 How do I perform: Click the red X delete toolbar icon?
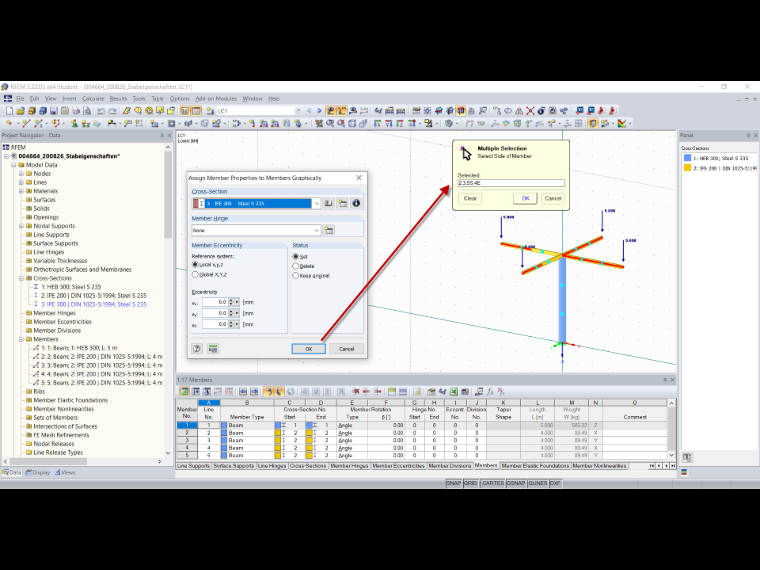coord(530,111)
